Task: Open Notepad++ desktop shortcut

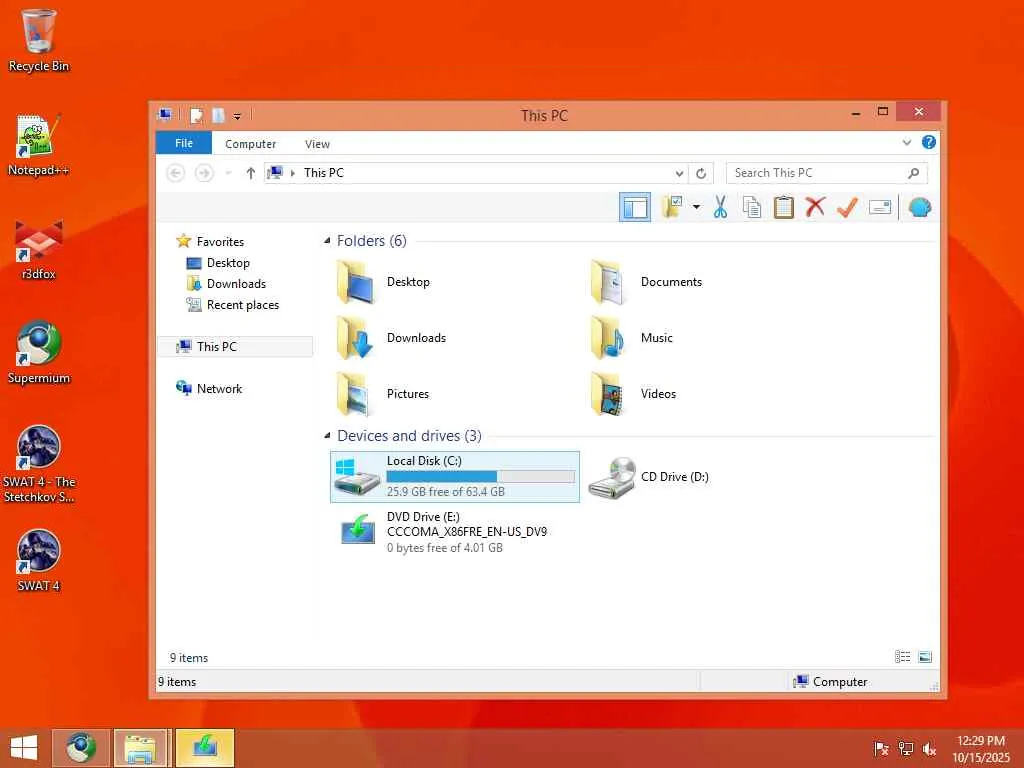Action: tap(39, 146)
